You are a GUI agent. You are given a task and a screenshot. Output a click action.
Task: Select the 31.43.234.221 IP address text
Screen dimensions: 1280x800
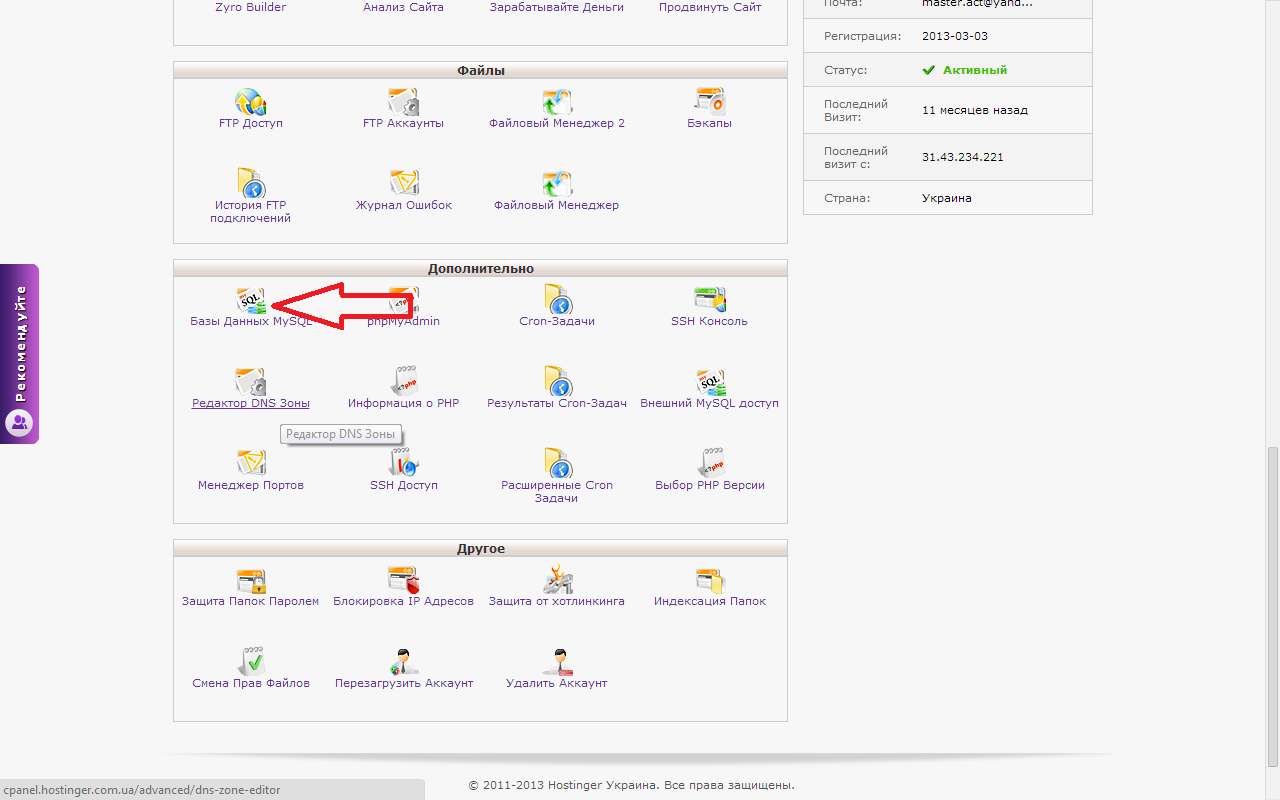[962, 158]
